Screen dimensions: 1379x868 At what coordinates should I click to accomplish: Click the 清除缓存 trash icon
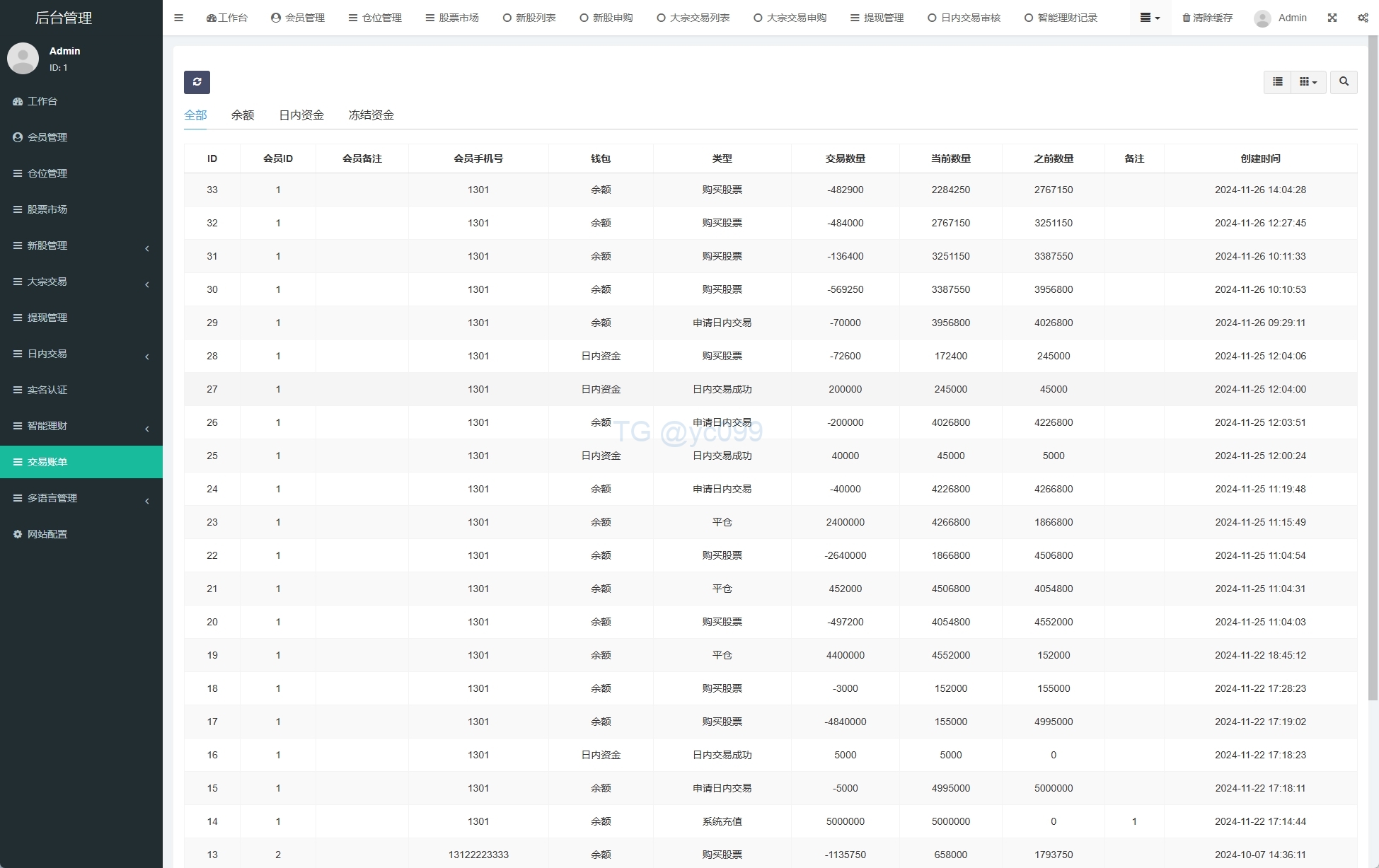pyautogui.click(x=1187, y=18)
